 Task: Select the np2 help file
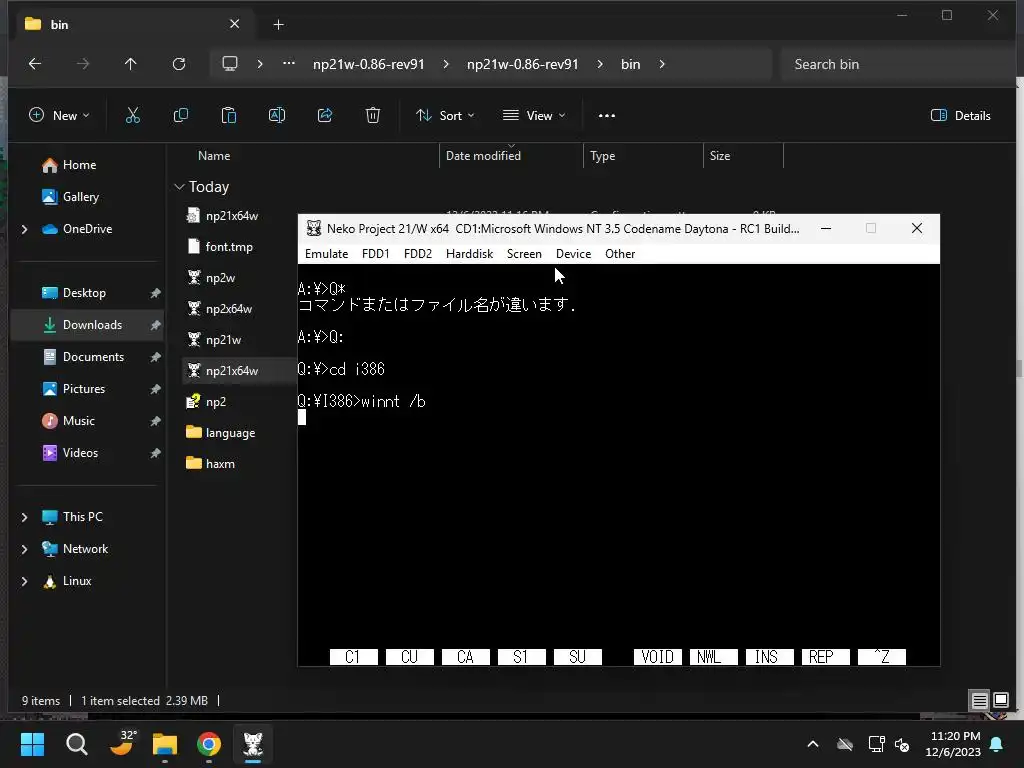point(216,402)
